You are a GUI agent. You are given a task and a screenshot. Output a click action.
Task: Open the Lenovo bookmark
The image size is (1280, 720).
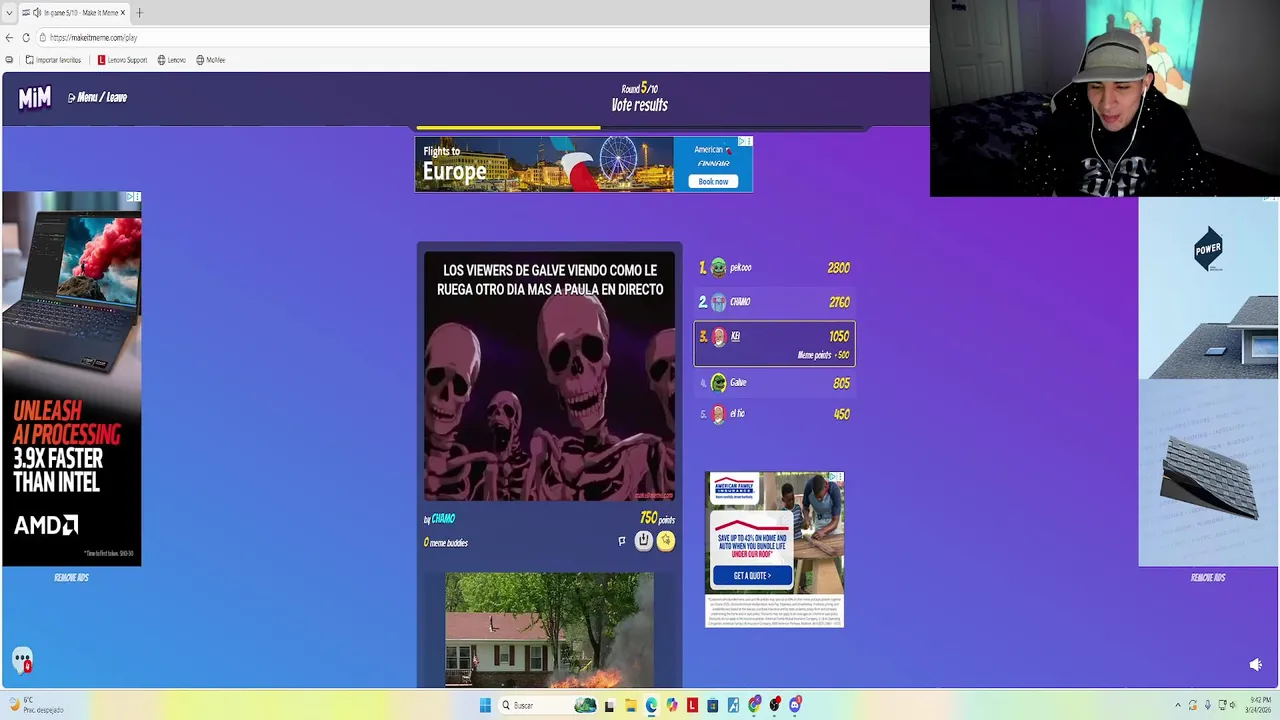click(171, 60)
